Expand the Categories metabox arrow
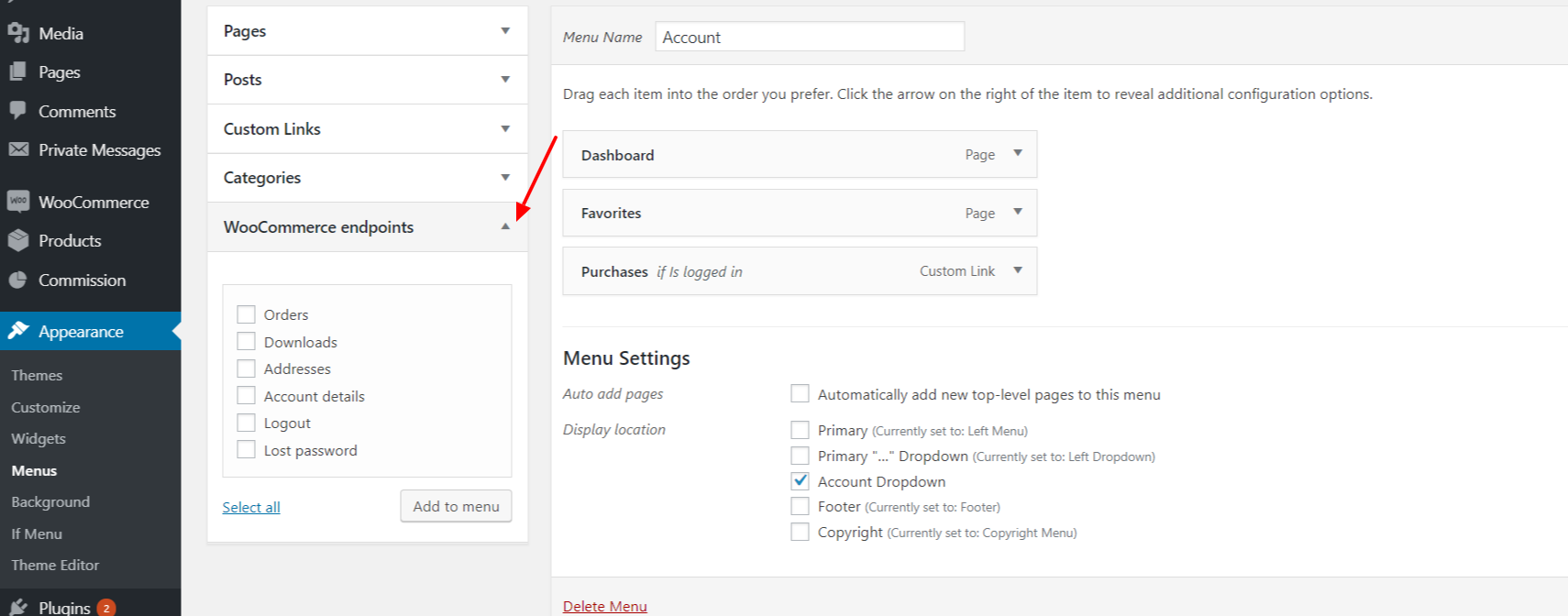 pos(505,178)
